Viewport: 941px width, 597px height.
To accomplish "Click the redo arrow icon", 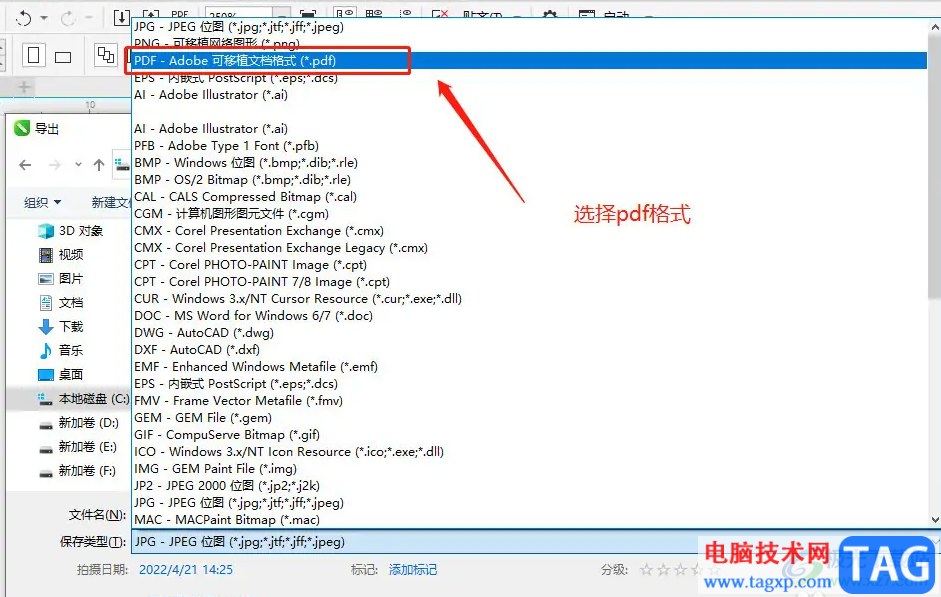I will coord(67,18).
